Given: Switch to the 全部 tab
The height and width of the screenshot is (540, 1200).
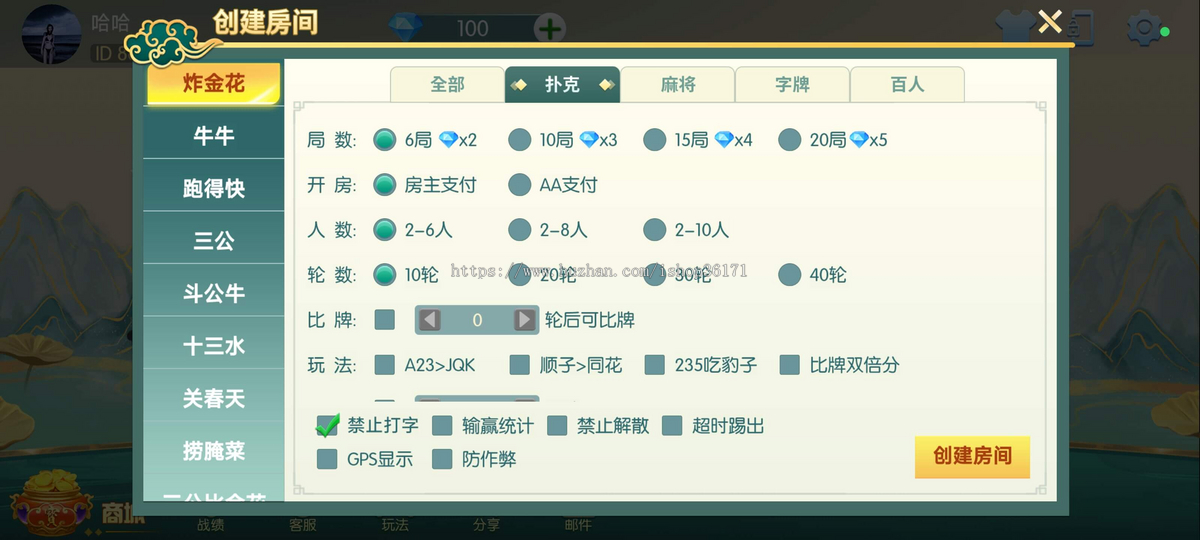Looking at the screenshot, I should point(447,85).
